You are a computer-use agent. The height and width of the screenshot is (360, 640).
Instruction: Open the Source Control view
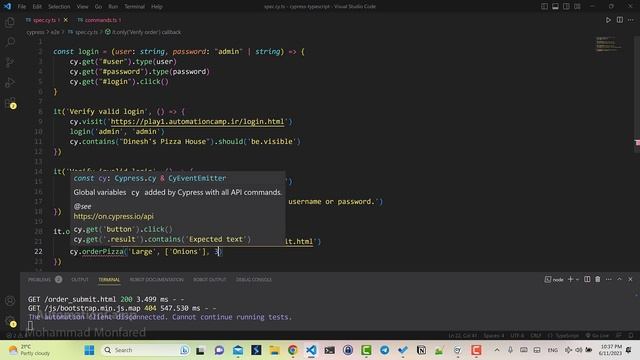point(10,62)
